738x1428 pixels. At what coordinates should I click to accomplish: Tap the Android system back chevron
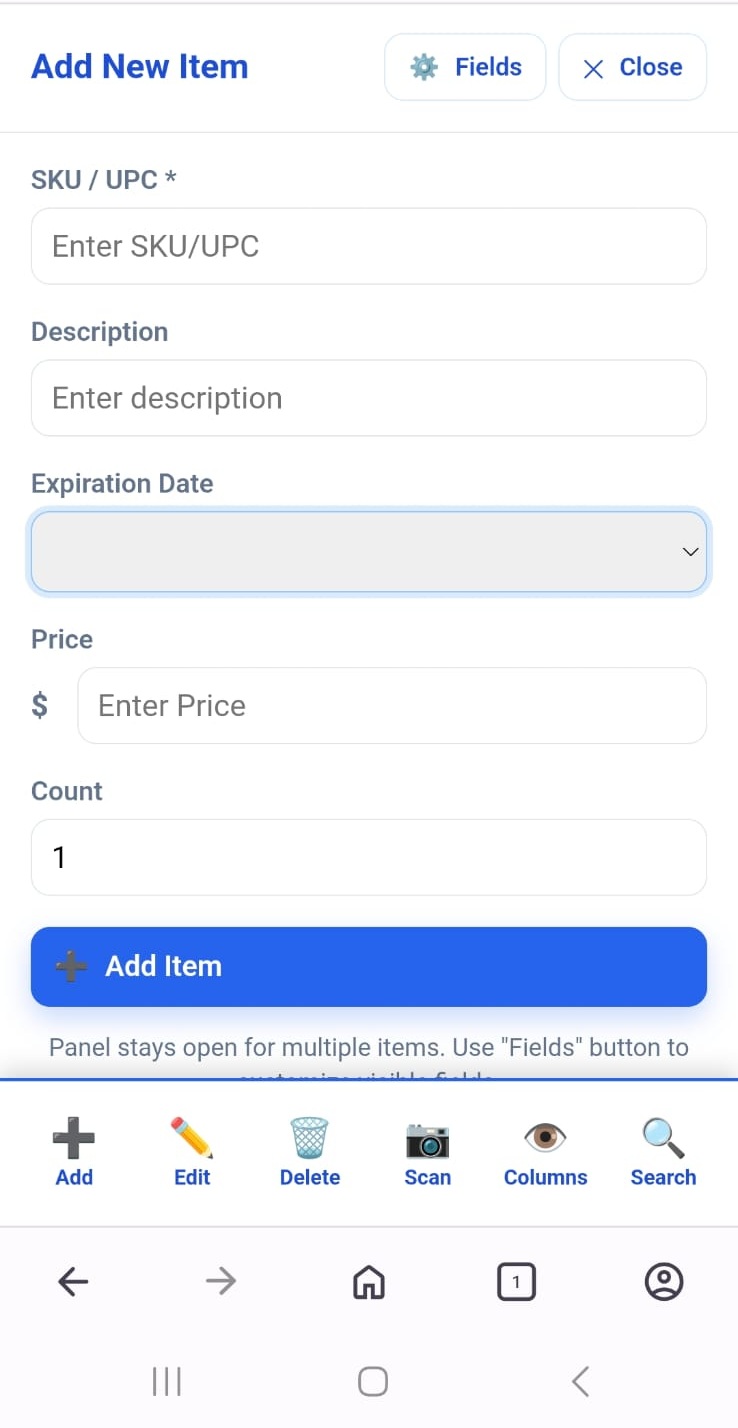click(580, 1382)
